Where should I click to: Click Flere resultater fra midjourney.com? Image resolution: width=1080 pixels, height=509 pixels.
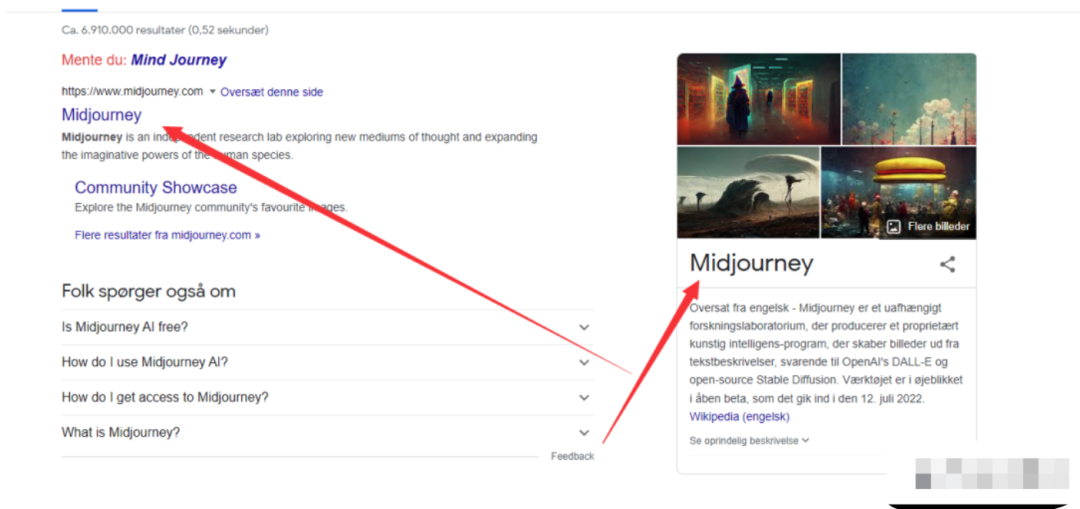[x=167, y=235]
